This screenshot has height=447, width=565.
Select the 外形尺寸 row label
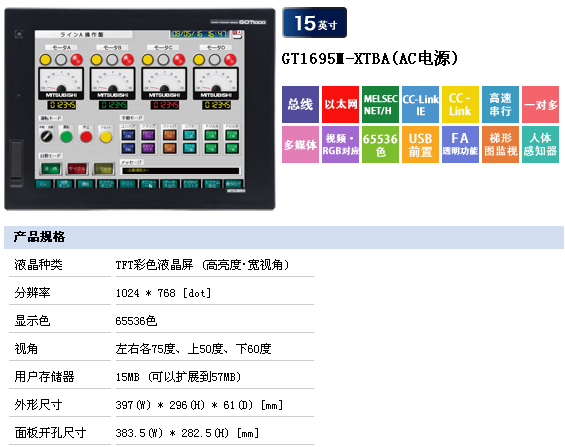[39, 405]
